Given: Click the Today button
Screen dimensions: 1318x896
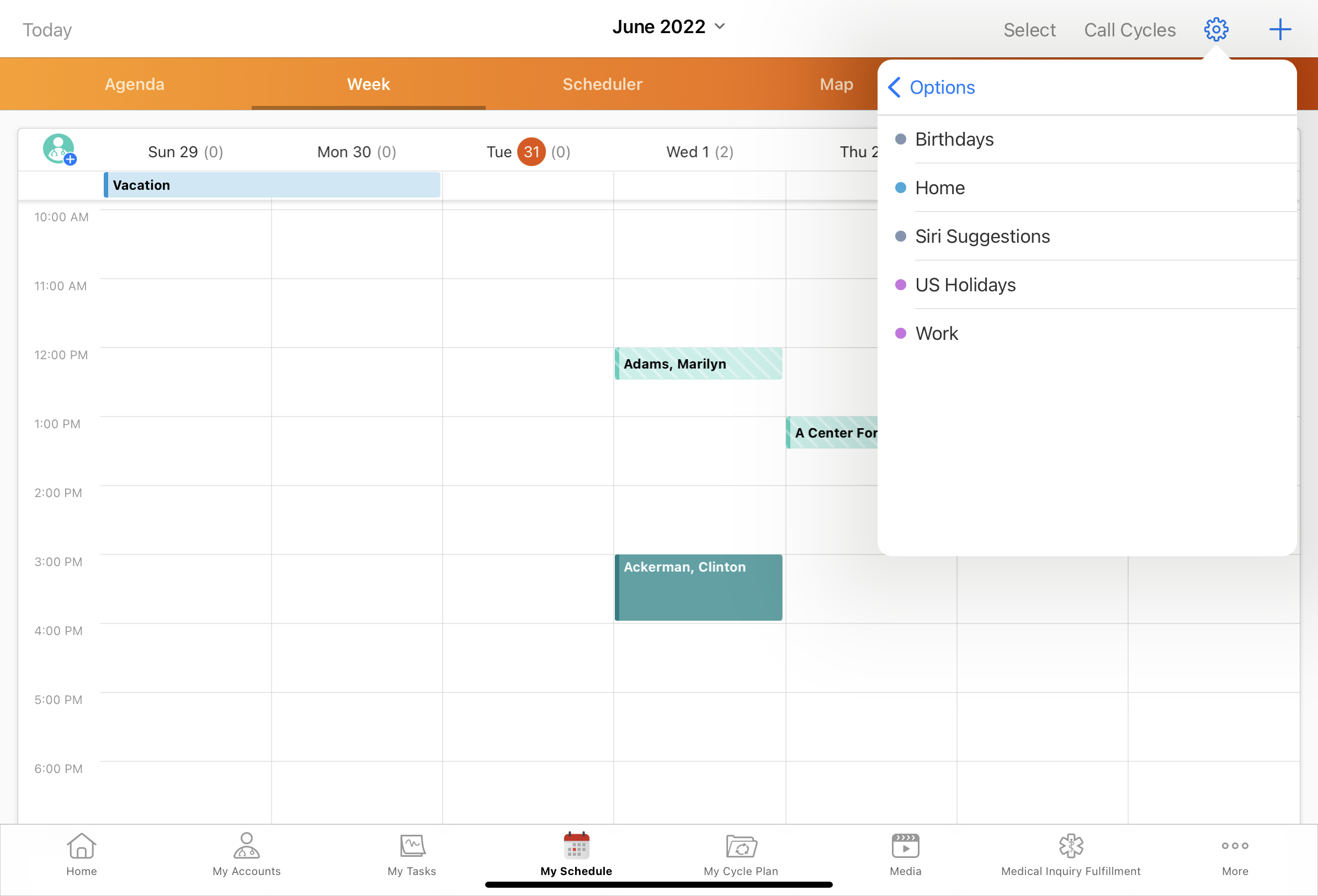Looking at the screenshot, I should (47, 29).
